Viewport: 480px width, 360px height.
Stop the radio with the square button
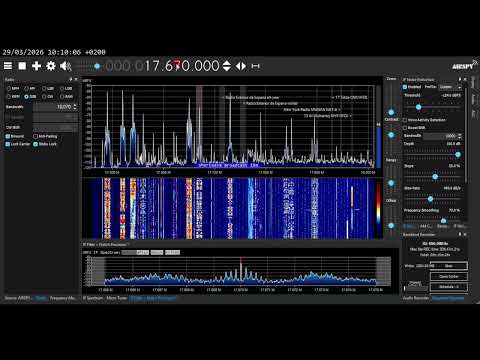pyautogui.click(x=22, y=66)
